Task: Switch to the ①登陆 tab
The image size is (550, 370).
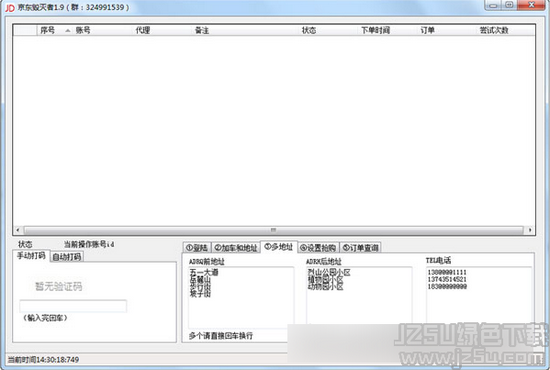Action: [197, 248]
